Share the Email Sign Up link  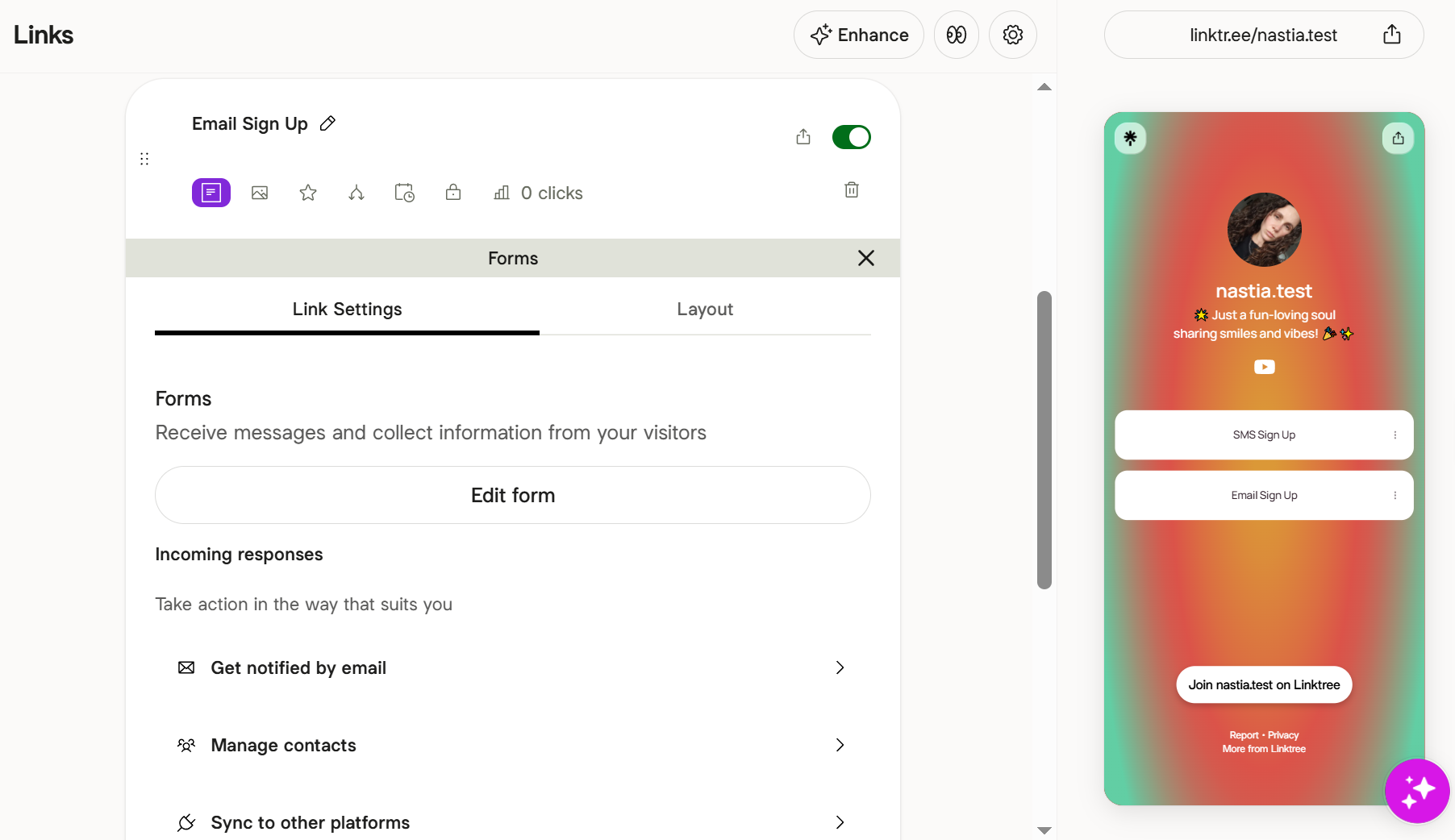(803, 137)
